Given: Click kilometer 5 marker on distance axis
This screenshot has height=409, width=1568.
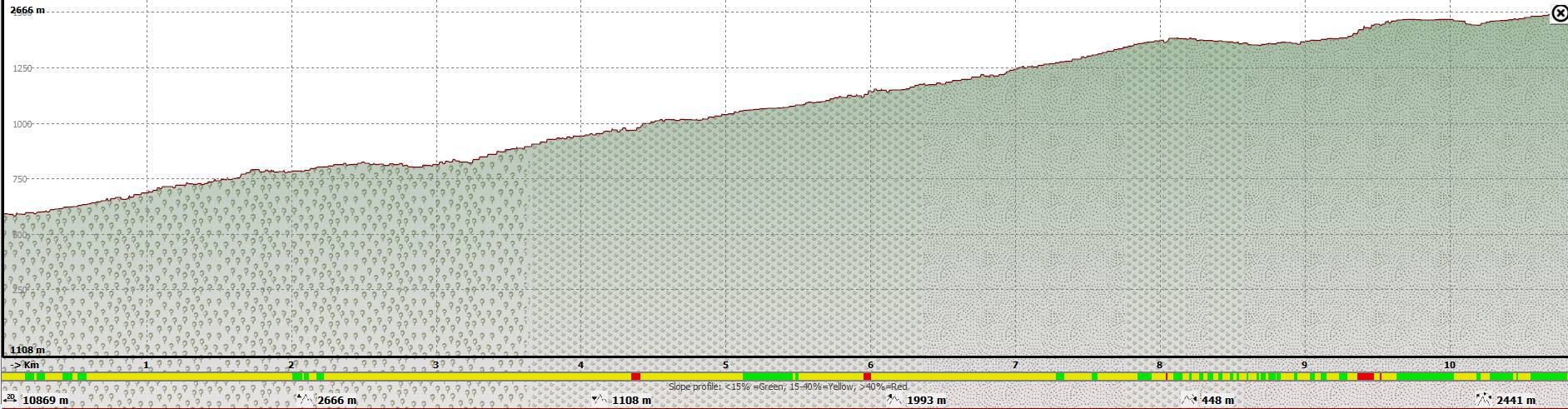Looking at the screenshot, I should coord(725,365).
